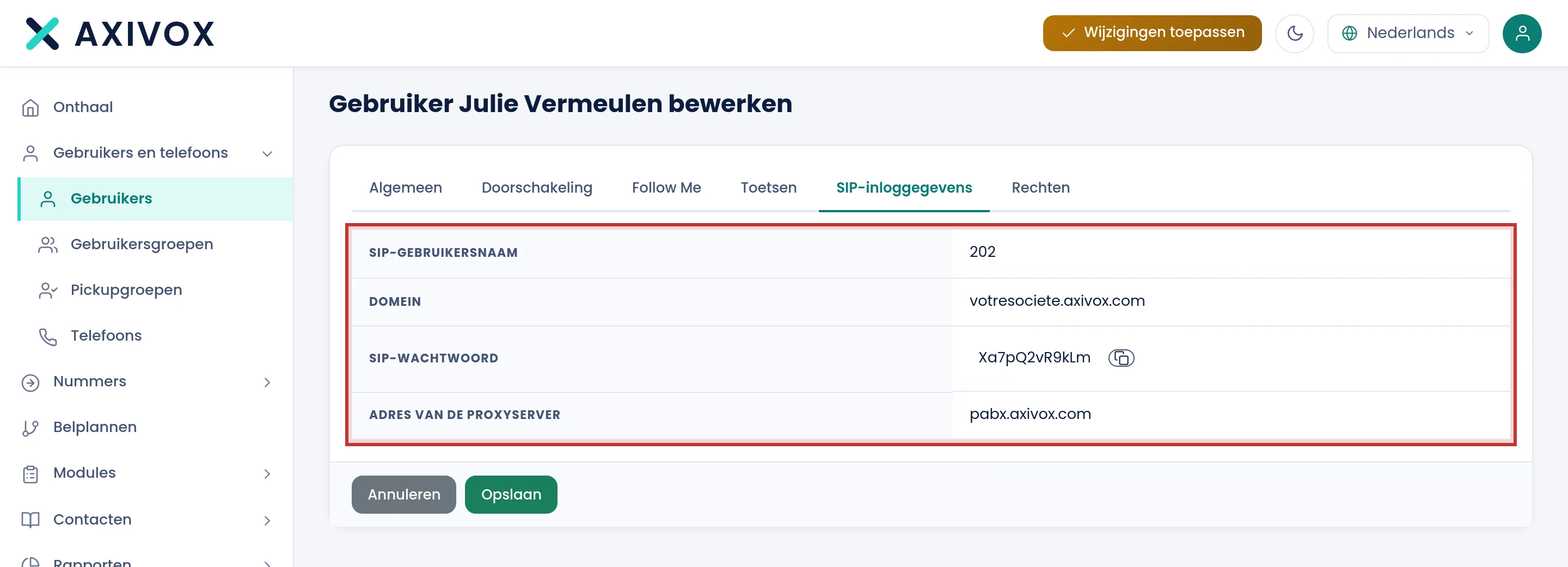Click the Belplannen branch icon
Screen dimensions: 1568x567
click(30, 428)
